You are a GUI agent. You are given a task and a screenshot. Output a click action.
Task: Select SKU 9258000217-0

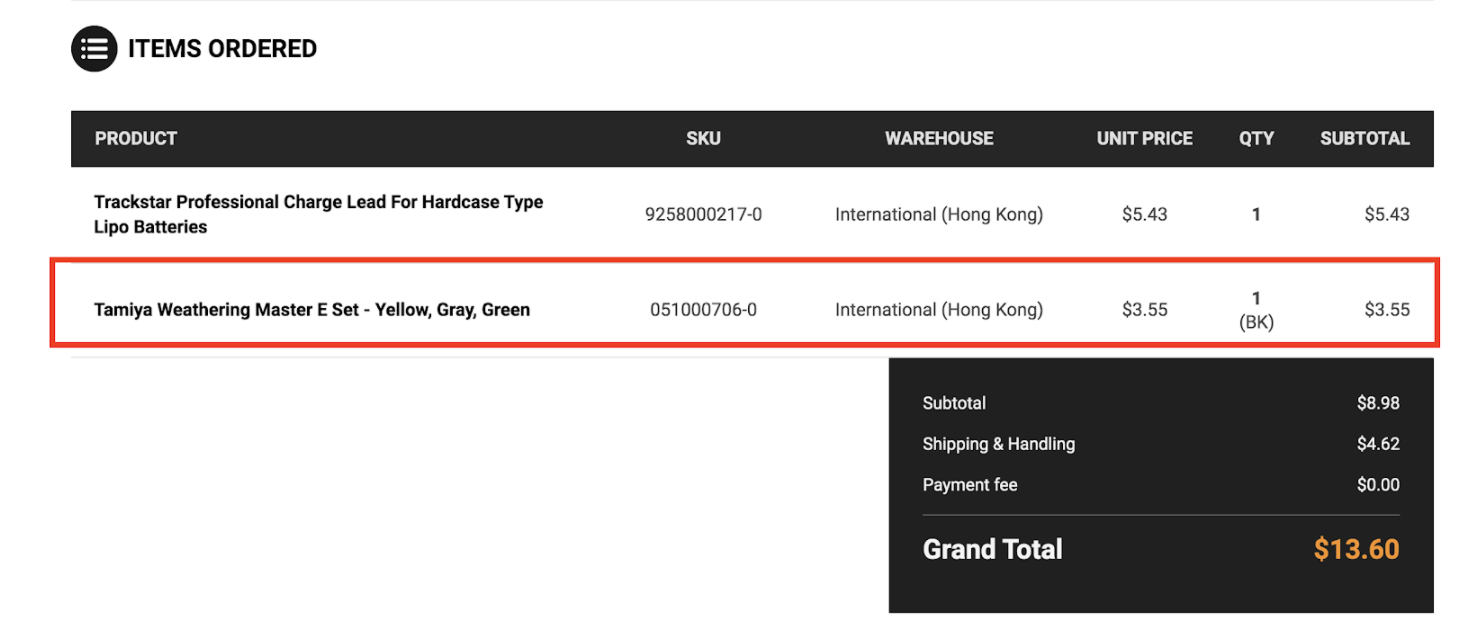[x=703, y=214]
